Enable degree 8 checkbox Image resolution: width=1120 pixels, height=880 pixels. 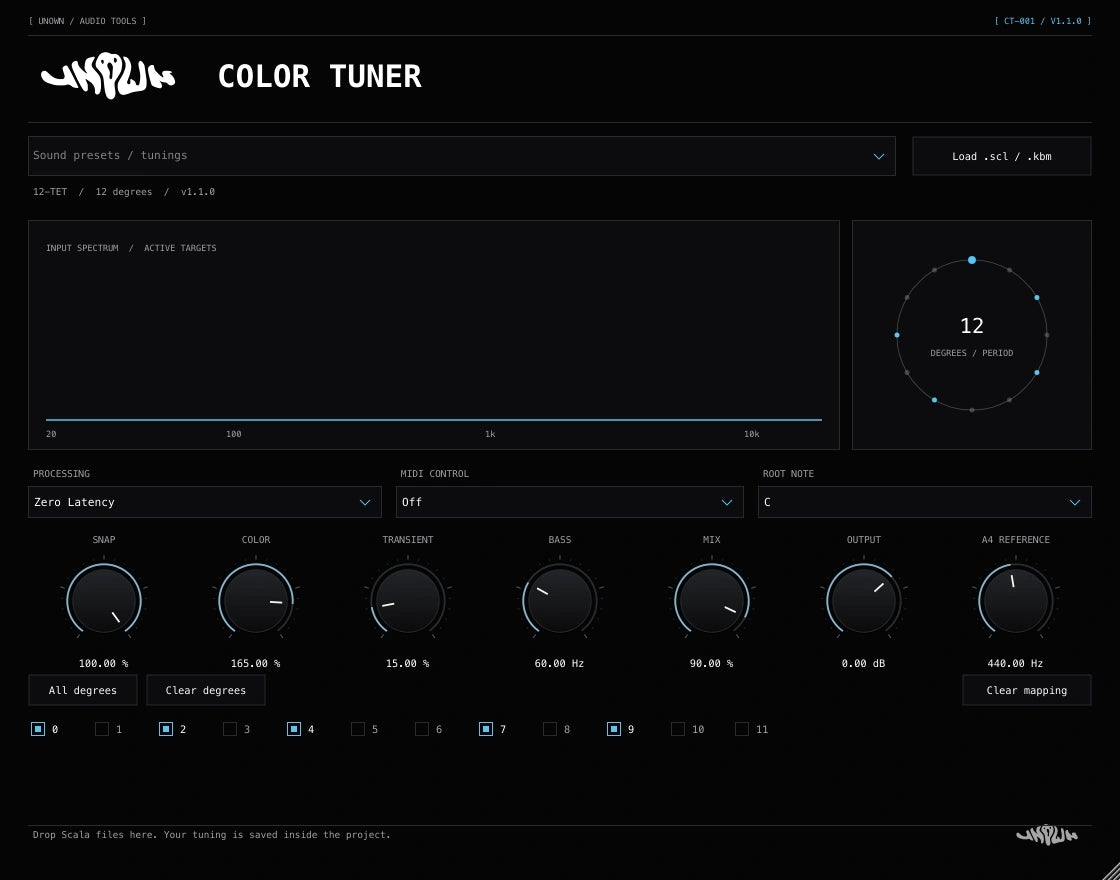[x=550, y=729]
